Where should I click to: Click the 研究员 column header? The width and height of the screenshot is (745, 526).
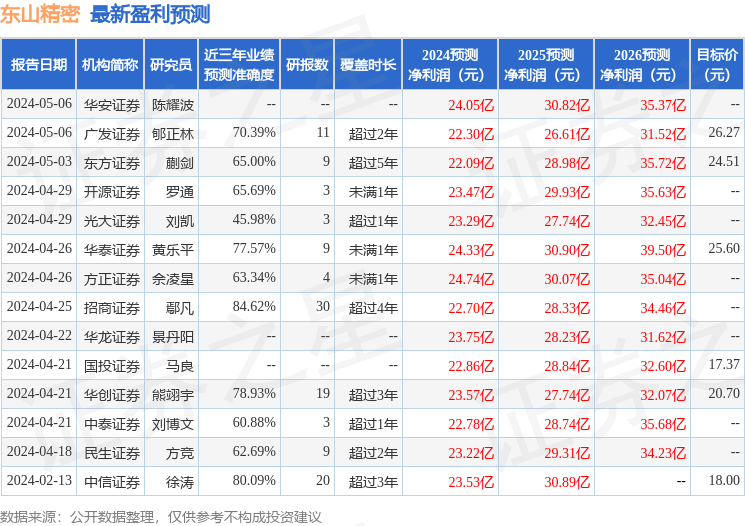171,65
